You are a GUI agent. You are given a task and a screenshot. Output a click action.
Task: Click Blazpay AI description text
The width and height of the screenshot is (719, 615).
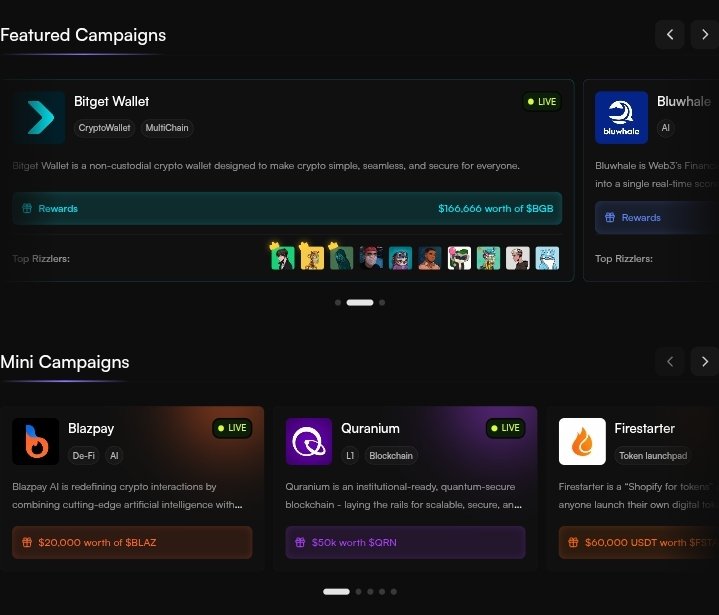pyautogui.click(x=127, y=496)
